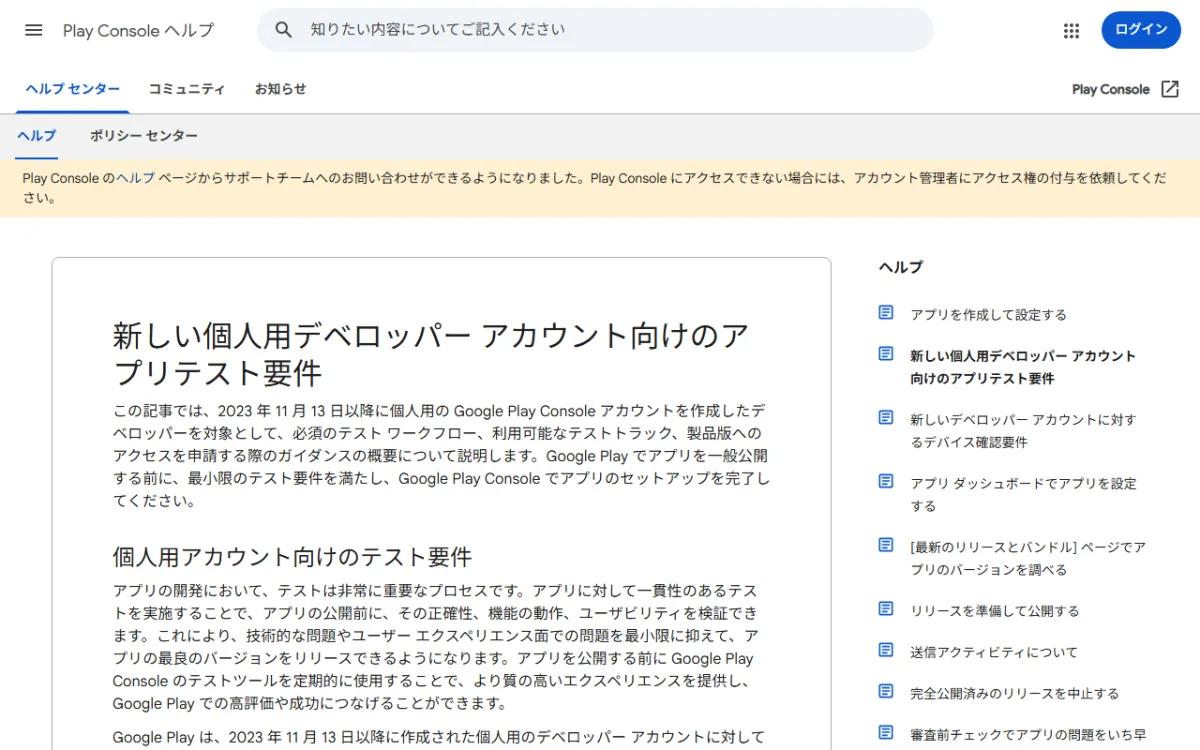
Task: Switch to the ヘルプ センター tab
Action: [x=72, y=89]
